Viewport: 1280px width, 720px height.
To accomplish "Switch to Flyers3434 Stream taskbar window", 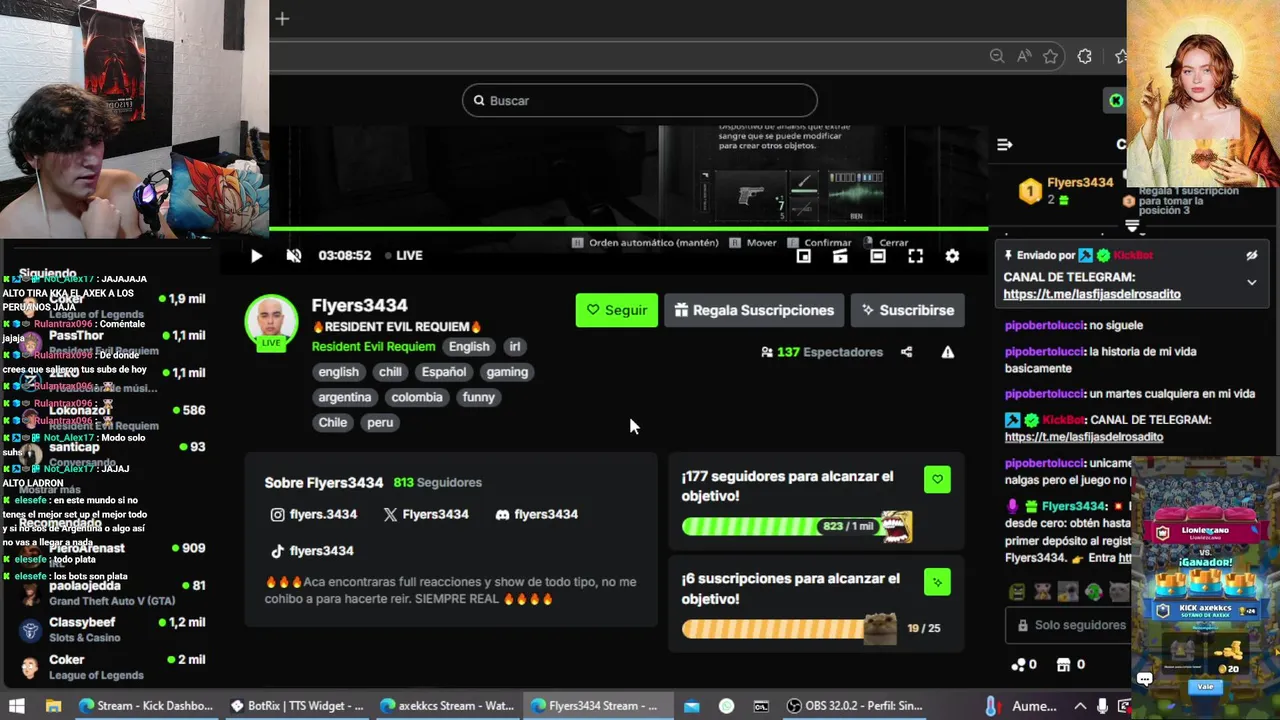I will pyautogui.click(x=597, y=706).
